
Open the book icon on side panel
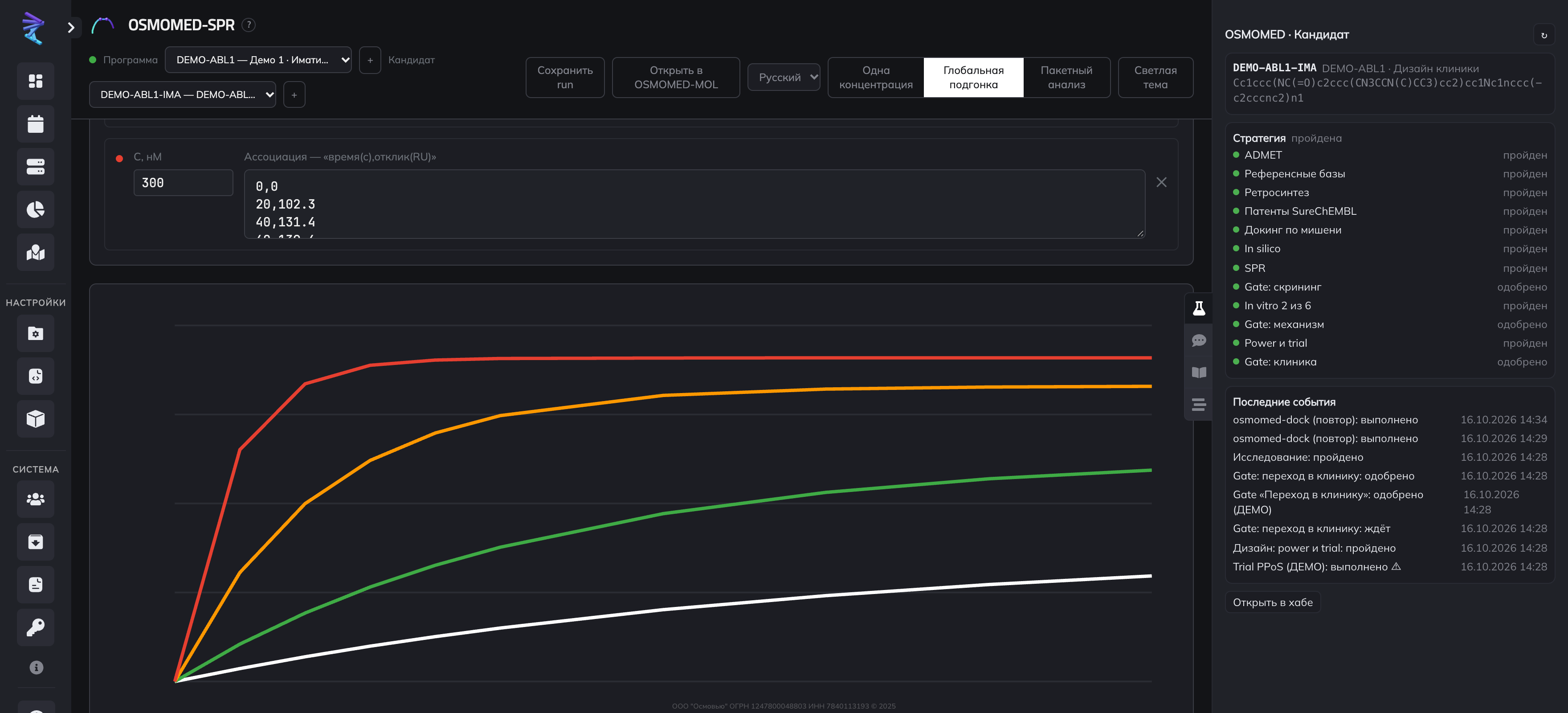click(x=1199, y=373)
